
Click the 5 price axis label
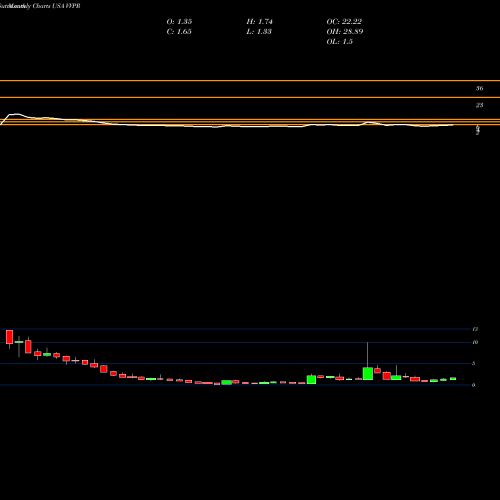(x=474, y=364)
